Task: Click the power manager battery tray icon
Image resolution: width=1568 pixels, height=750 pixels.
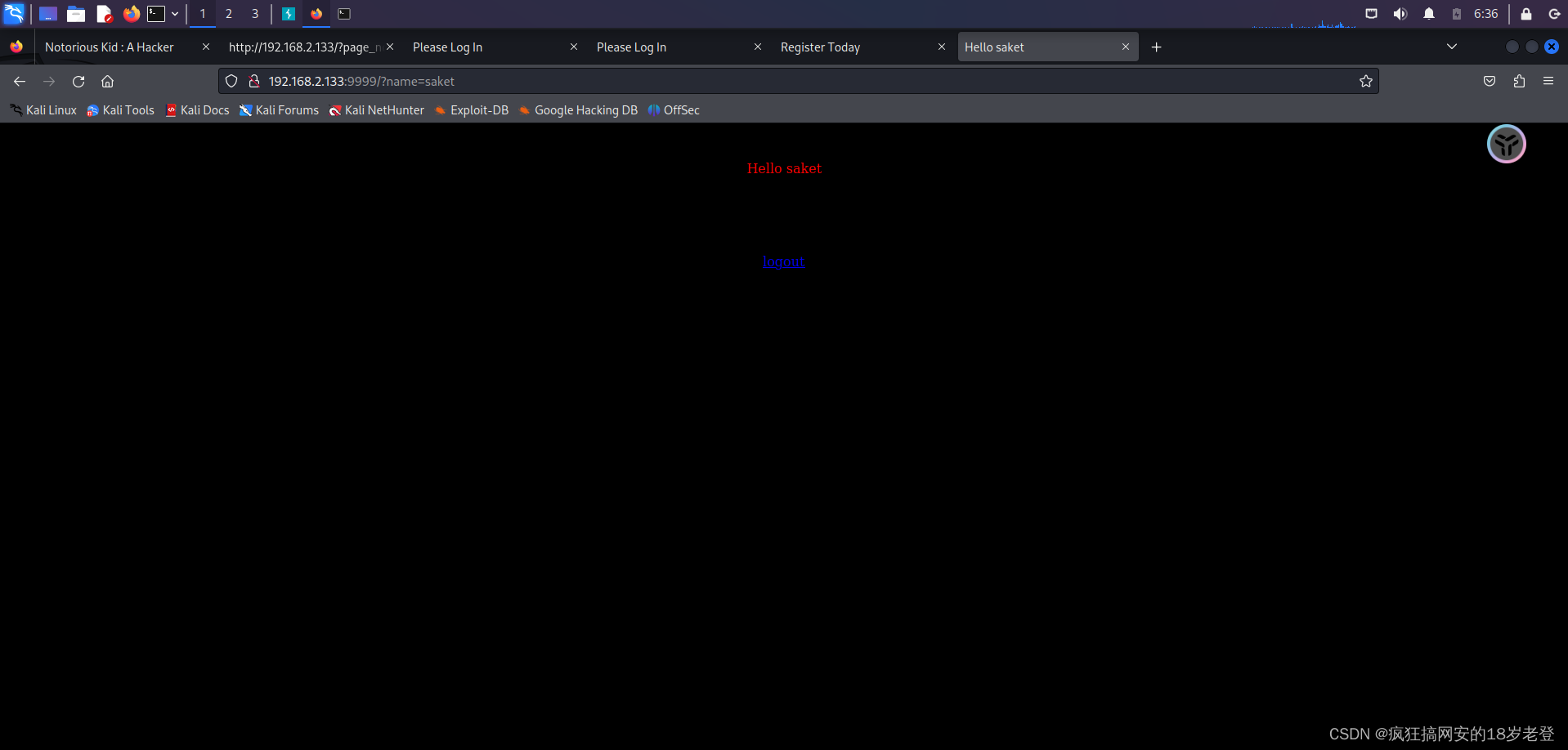Action: click(x=1456, y=14)
